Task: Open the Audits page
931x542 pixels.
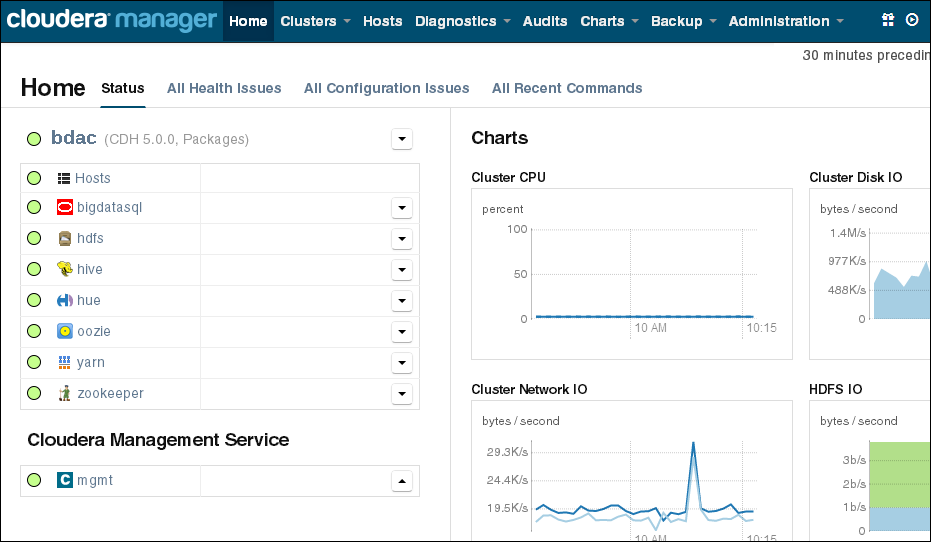Action: [x=545, y=21]
